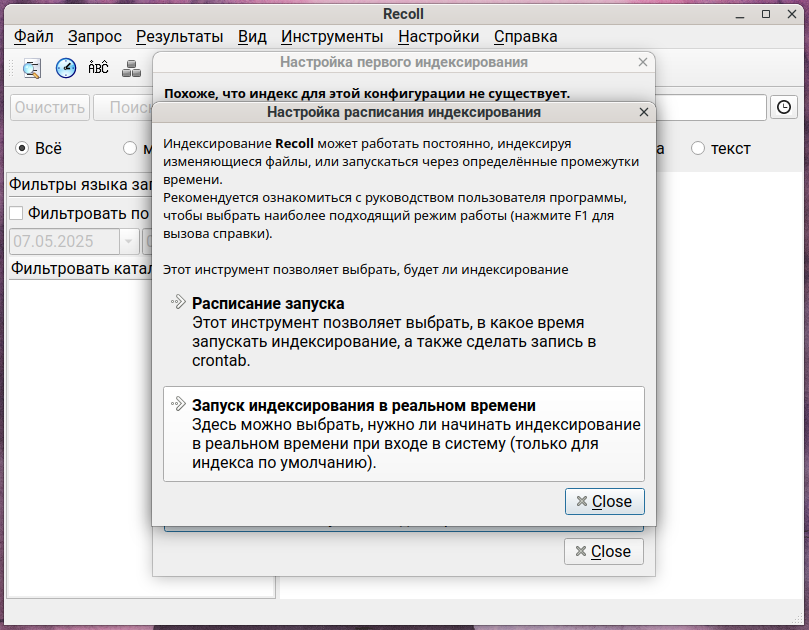Viewport: 809px width, 630px height.
Task: Click the clock icon beside the search field
Action: [784, 107]
